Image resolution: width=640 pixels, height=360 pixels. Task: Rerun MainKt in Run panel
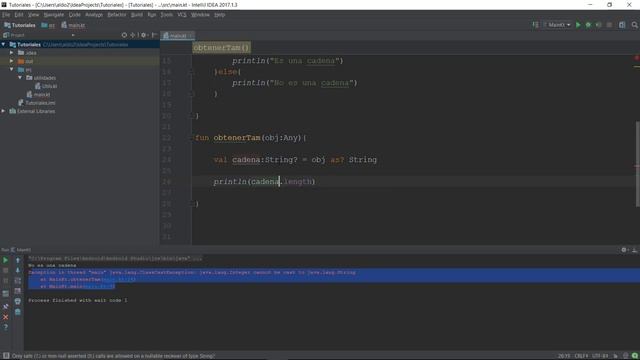[x=6, y=260]
